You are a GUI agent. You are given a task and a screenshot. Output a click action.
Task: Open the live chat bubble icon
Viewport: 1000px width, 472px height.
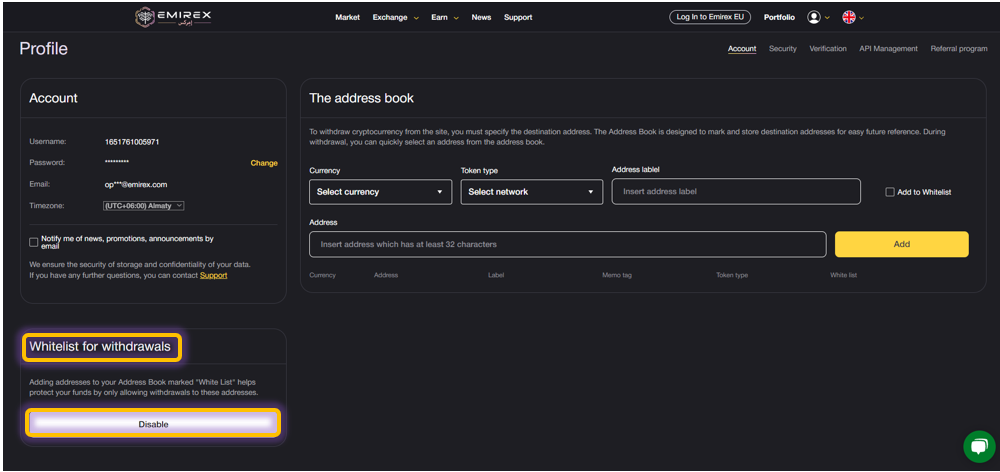coord(979,446)
